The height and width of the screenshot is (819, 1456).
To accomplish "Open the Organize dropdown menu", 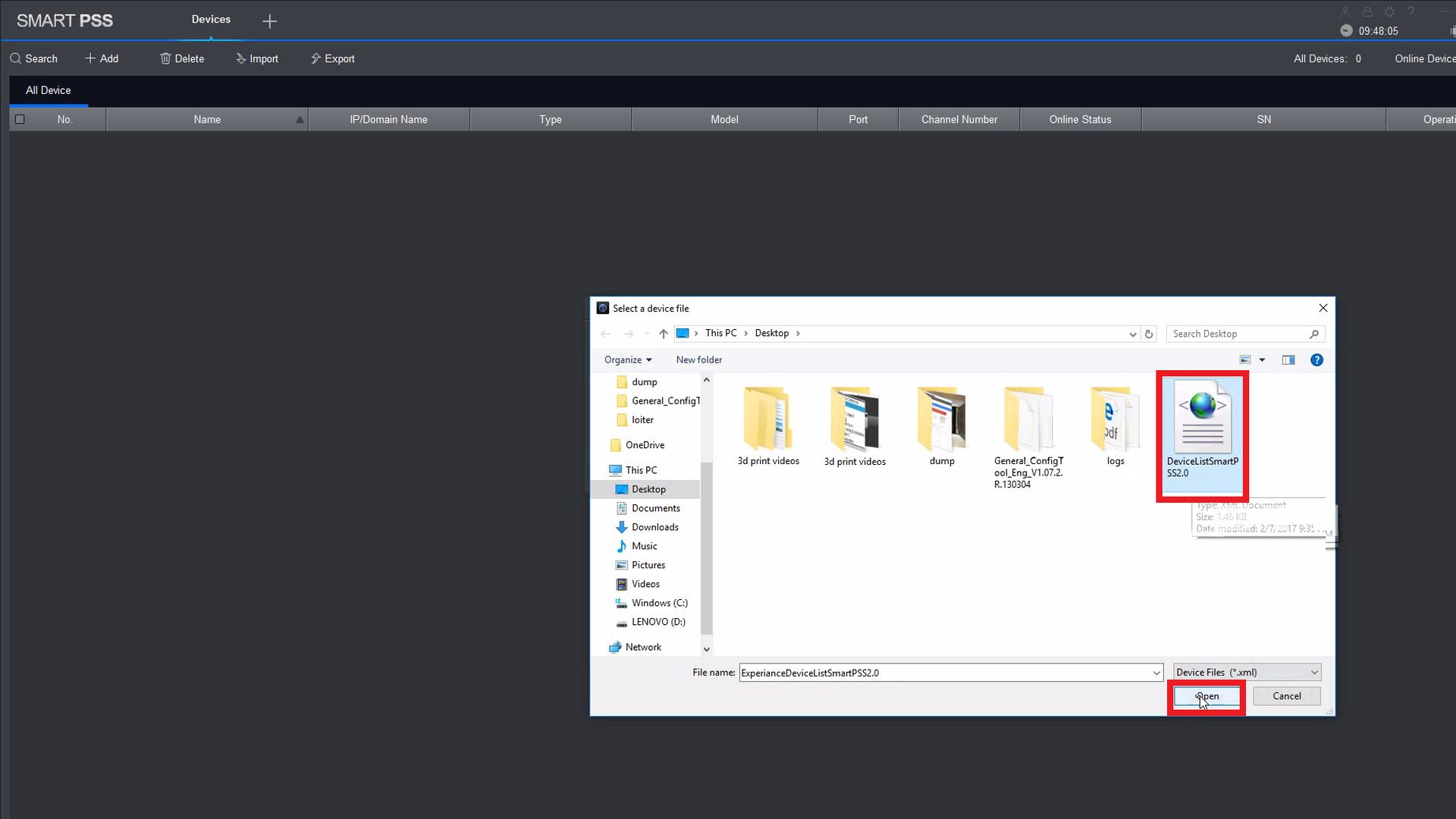I will [x=628, y=359].
